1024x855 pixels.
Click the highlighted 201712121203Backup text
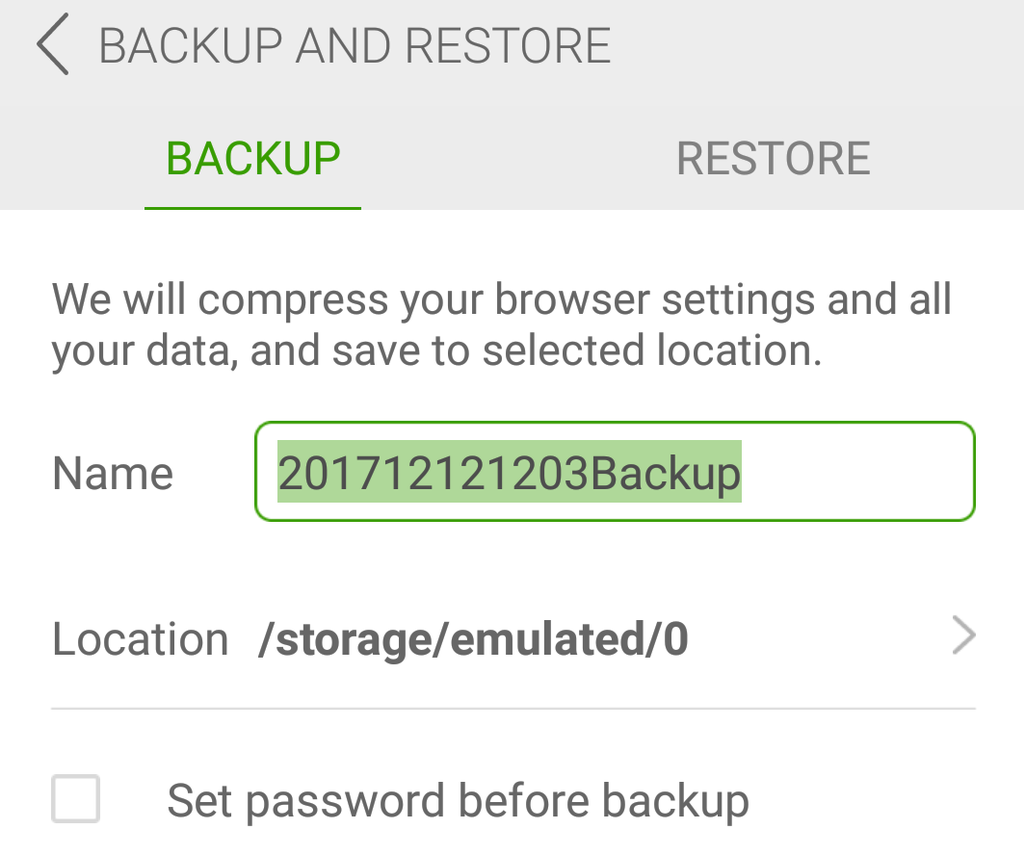pos(509,472)
